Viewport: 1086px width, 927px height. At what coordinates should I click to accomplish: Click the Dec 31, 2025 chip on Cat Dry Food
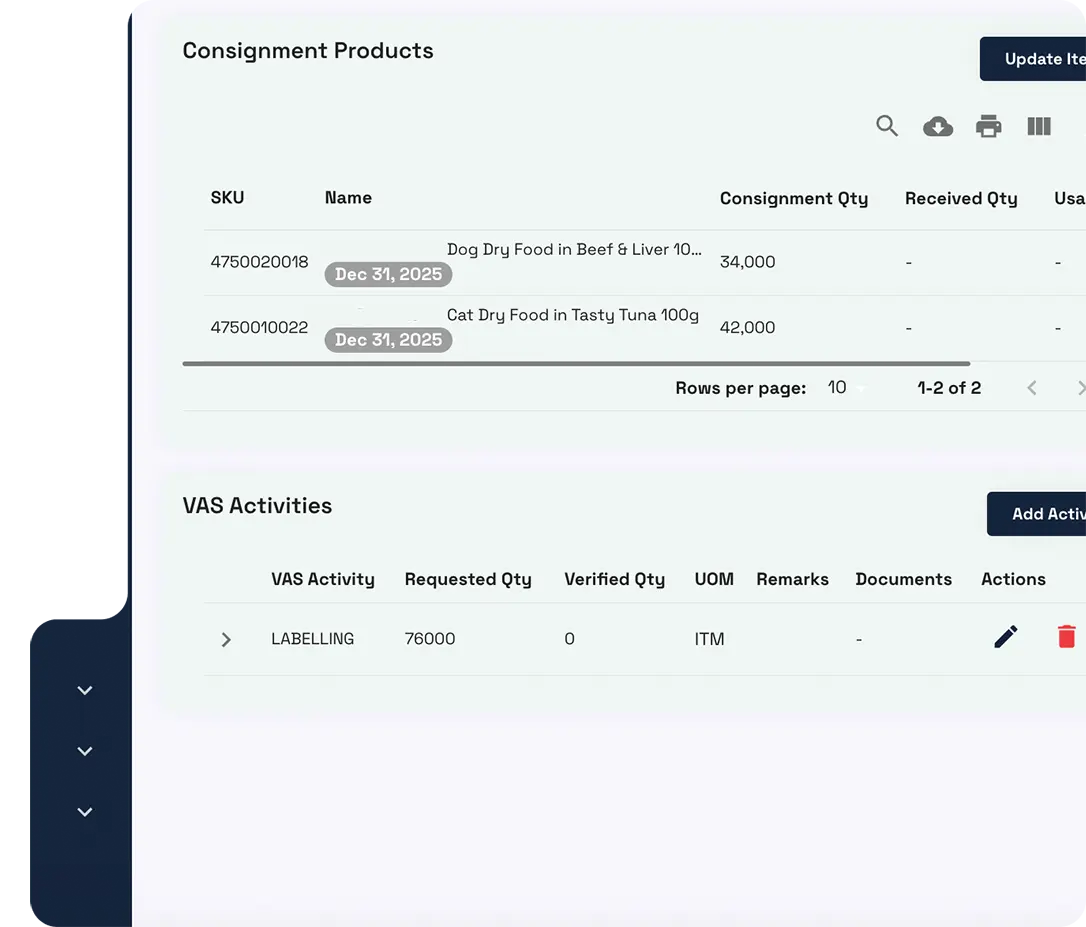pos(388,340)
